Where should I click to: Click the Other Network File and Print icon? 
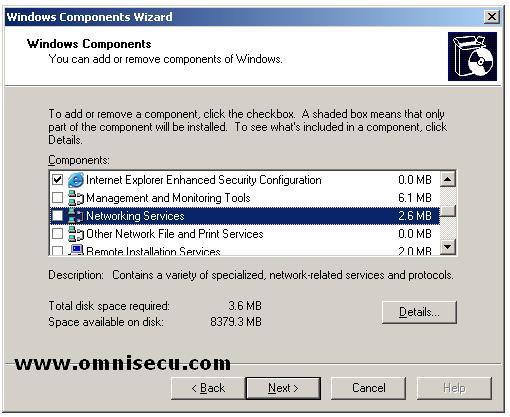[x=76, y=234]
